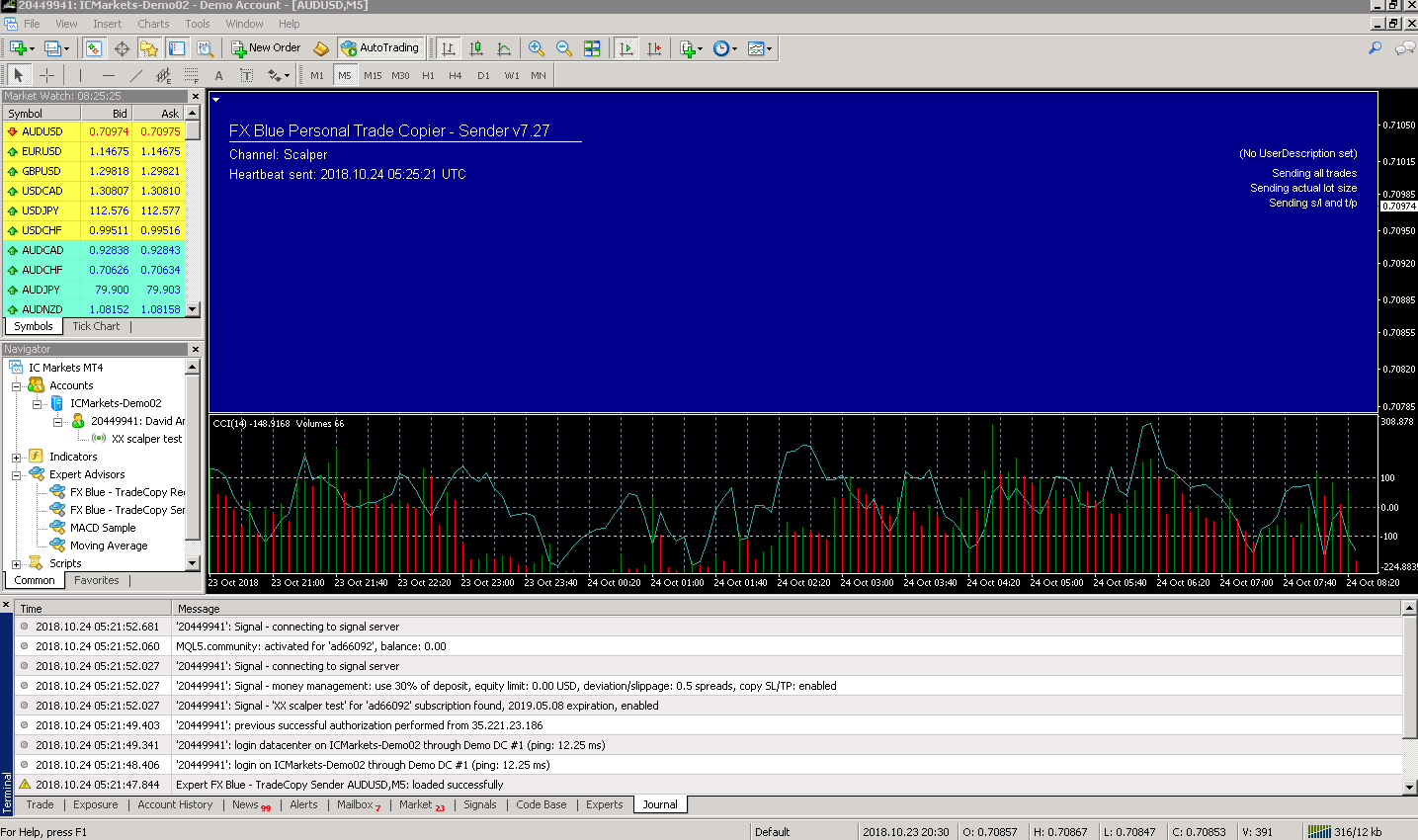This screenshot has width=1418, height=840.
Task: Open MetaEditor with the yellow book icon
Action: (x=321, y=47)
